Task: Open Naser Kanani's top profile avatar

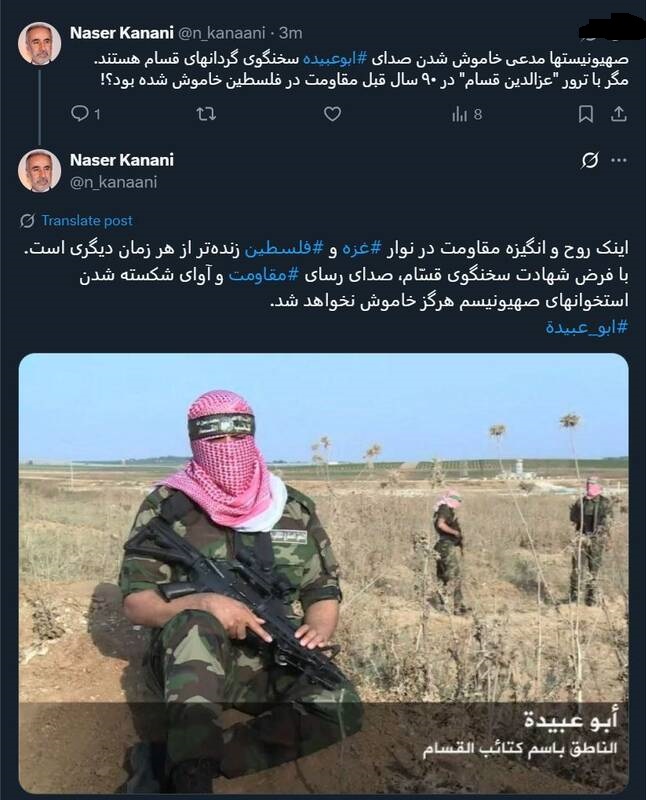Action: (x=40, y=43)
